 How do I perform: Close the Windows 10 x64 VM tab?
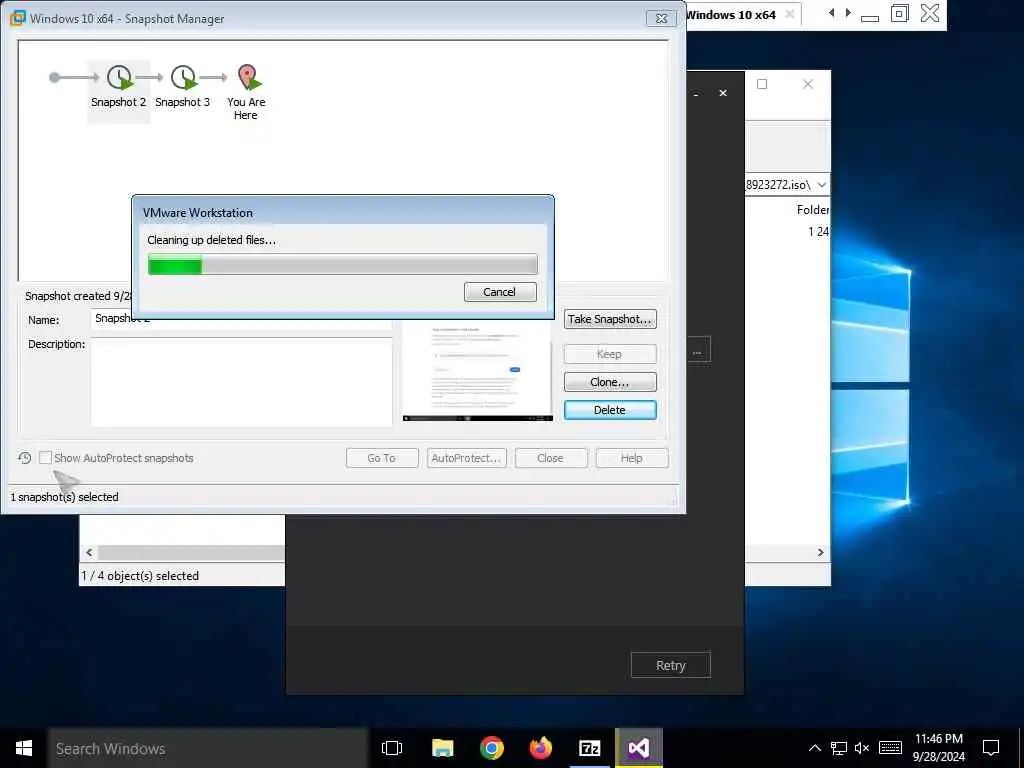pos(790,14)
